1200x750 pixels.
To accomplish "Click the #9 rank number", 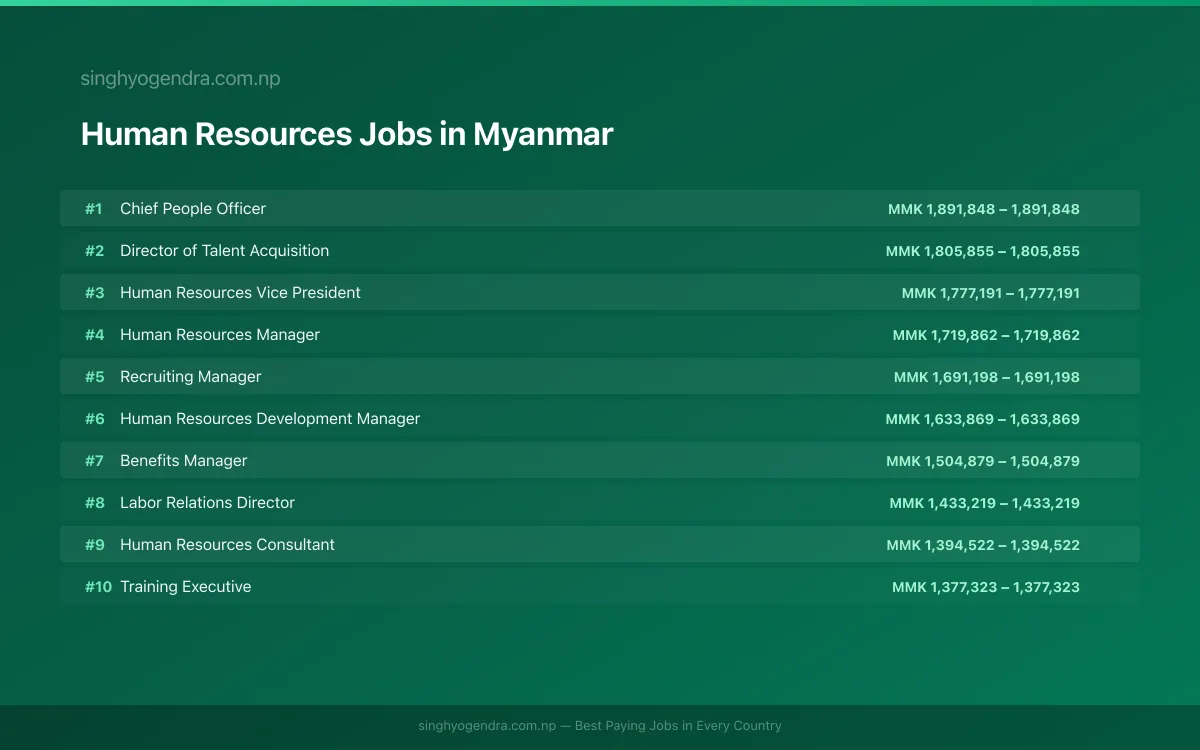I will 94,545.
